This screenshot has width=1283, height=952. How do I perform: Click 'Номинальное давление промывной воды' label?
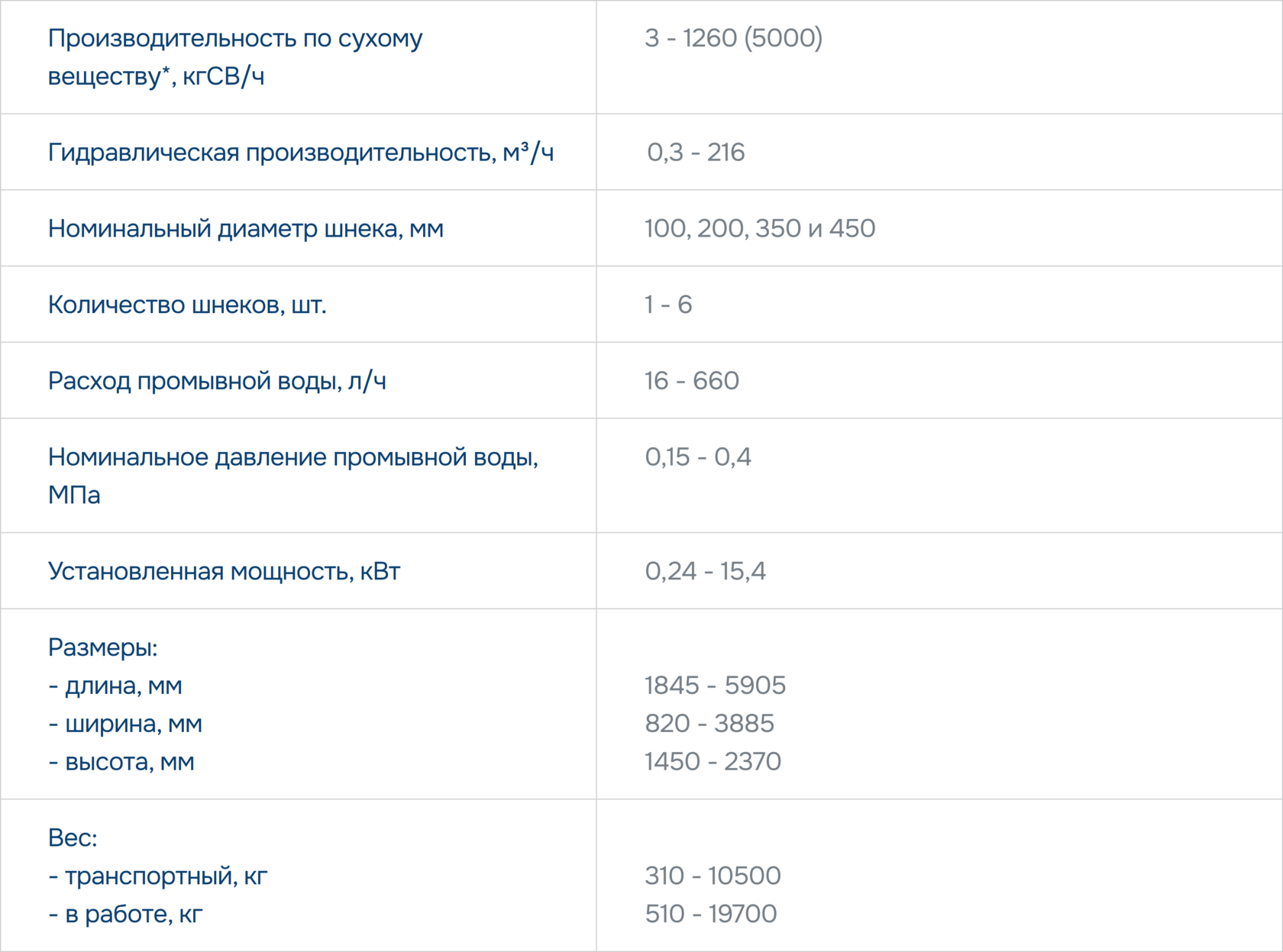point(292,457)
